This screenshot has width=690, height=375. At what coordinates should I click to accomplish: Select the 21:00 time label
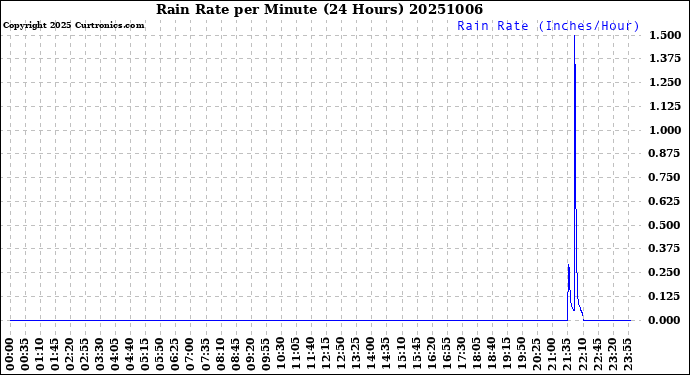tap(552, 355)
